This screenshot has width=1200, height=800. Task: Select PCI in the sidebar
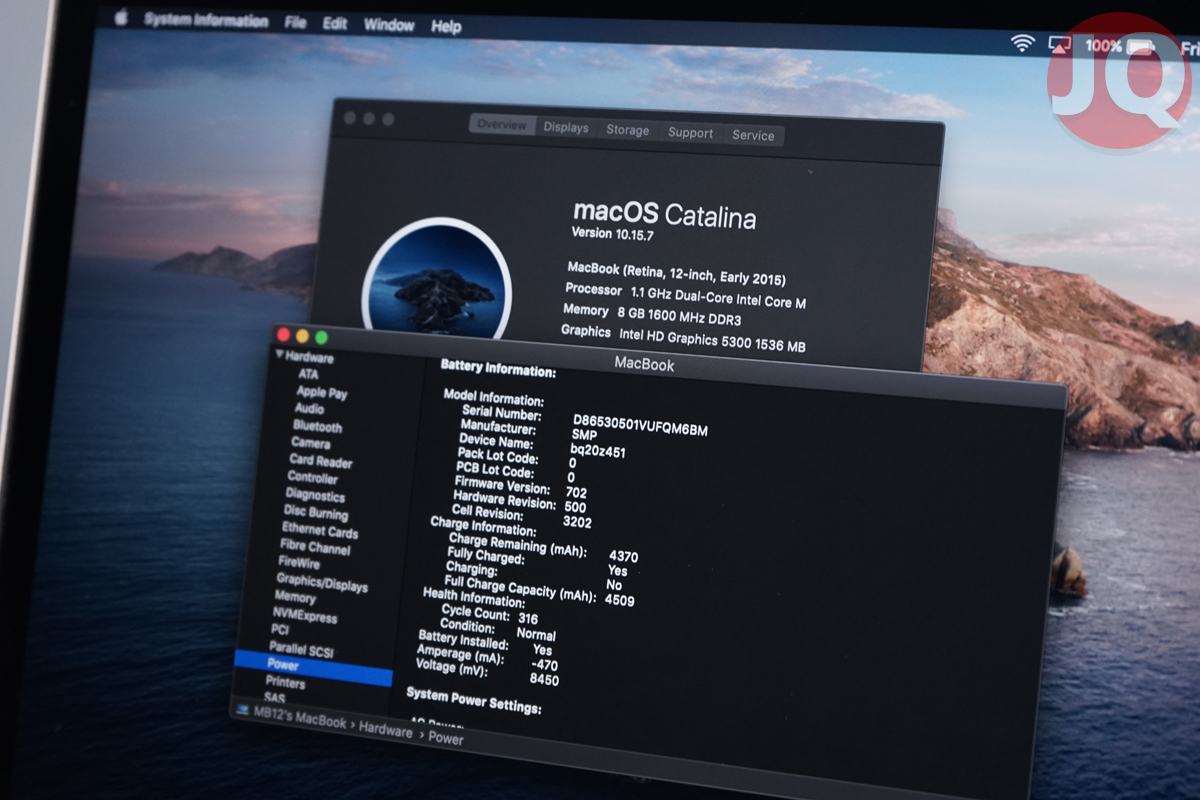pyautogui.click(x=280, y=630)
